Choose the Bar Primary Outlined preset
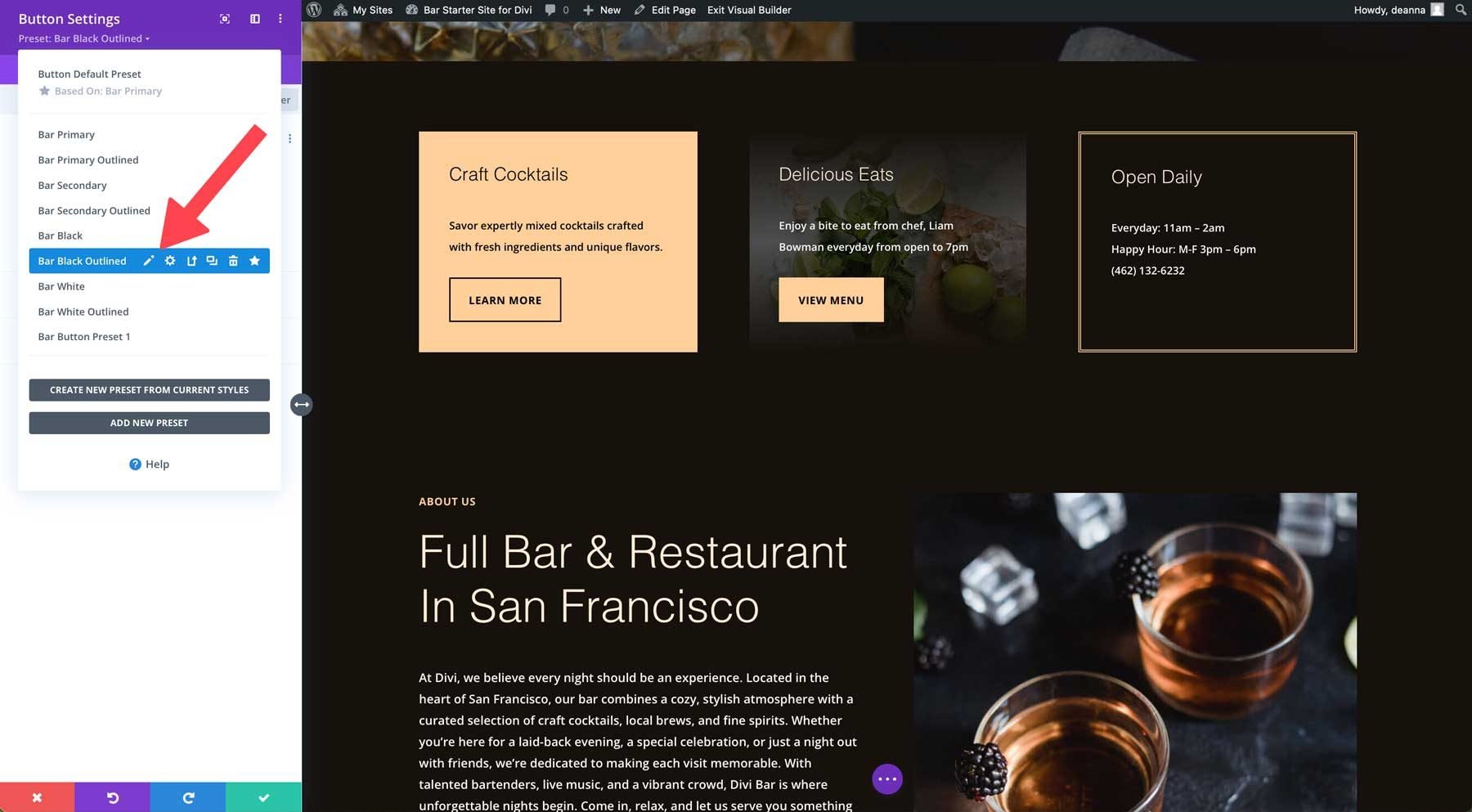Viewport: 1472px width, 812px height. click(88, 160)
